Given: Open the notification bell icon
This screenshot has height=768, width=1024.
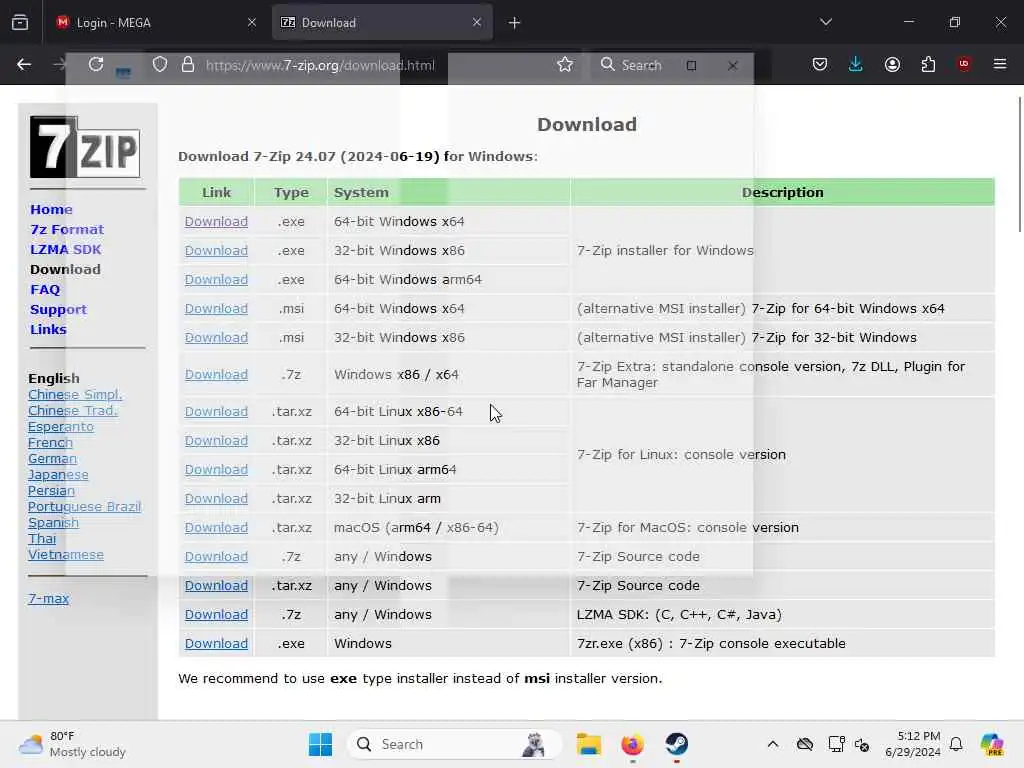Looking at the screenshot, I should [956, 744].
